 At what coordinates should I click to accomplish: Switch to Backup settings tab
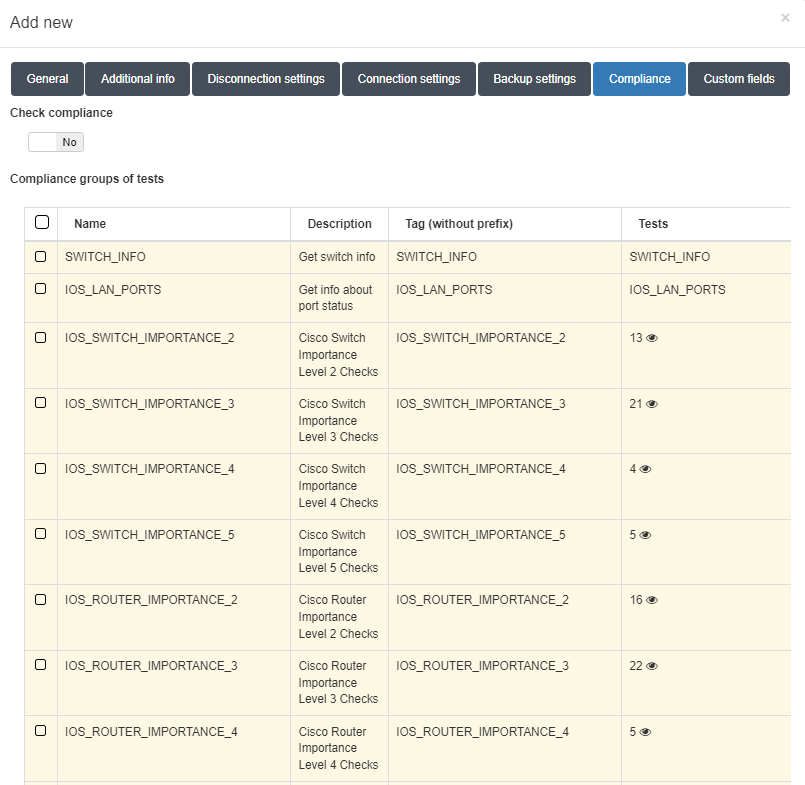(534, 79)
